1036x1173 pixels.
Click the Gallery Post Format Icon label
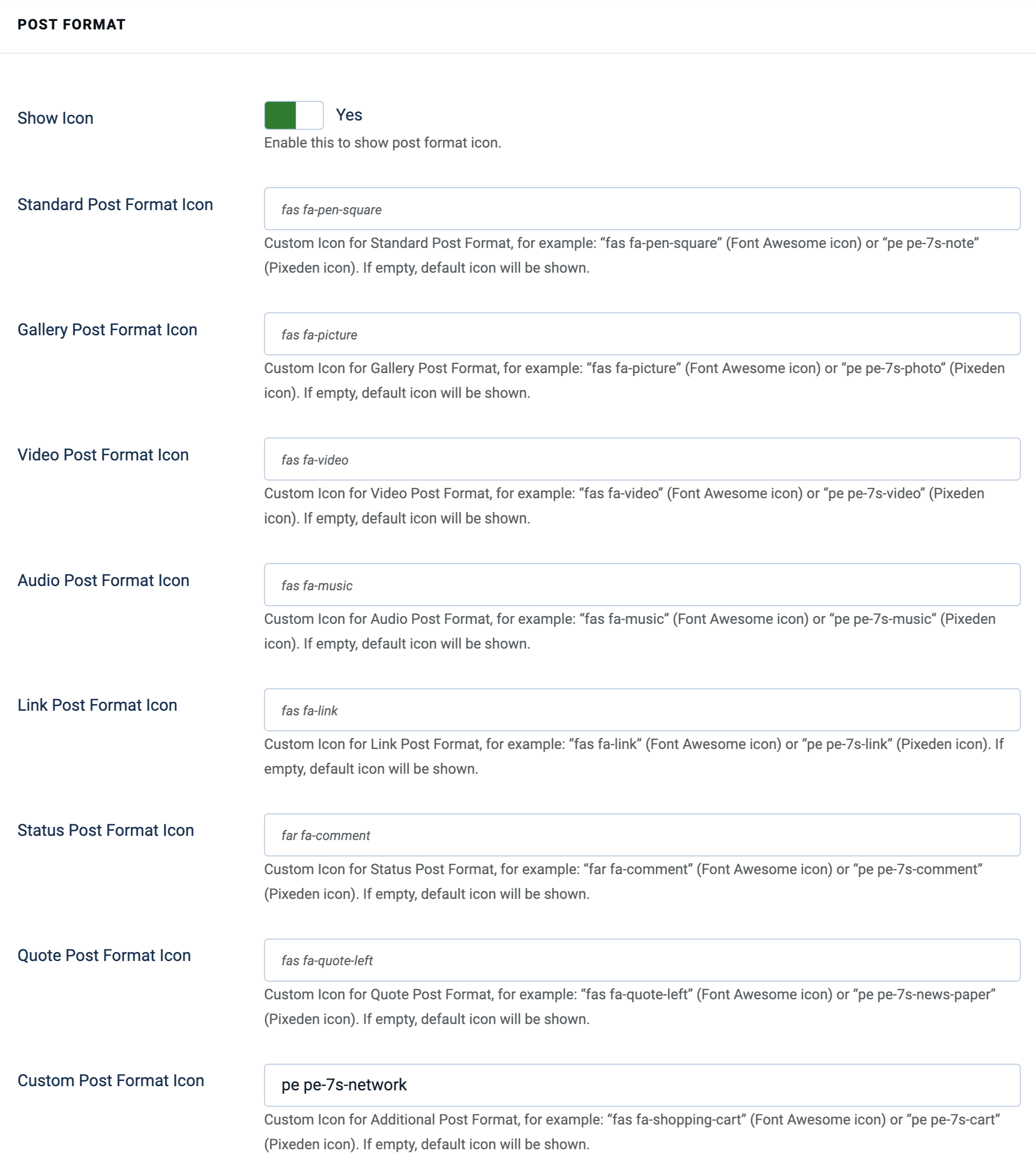[x=108, y=329]
